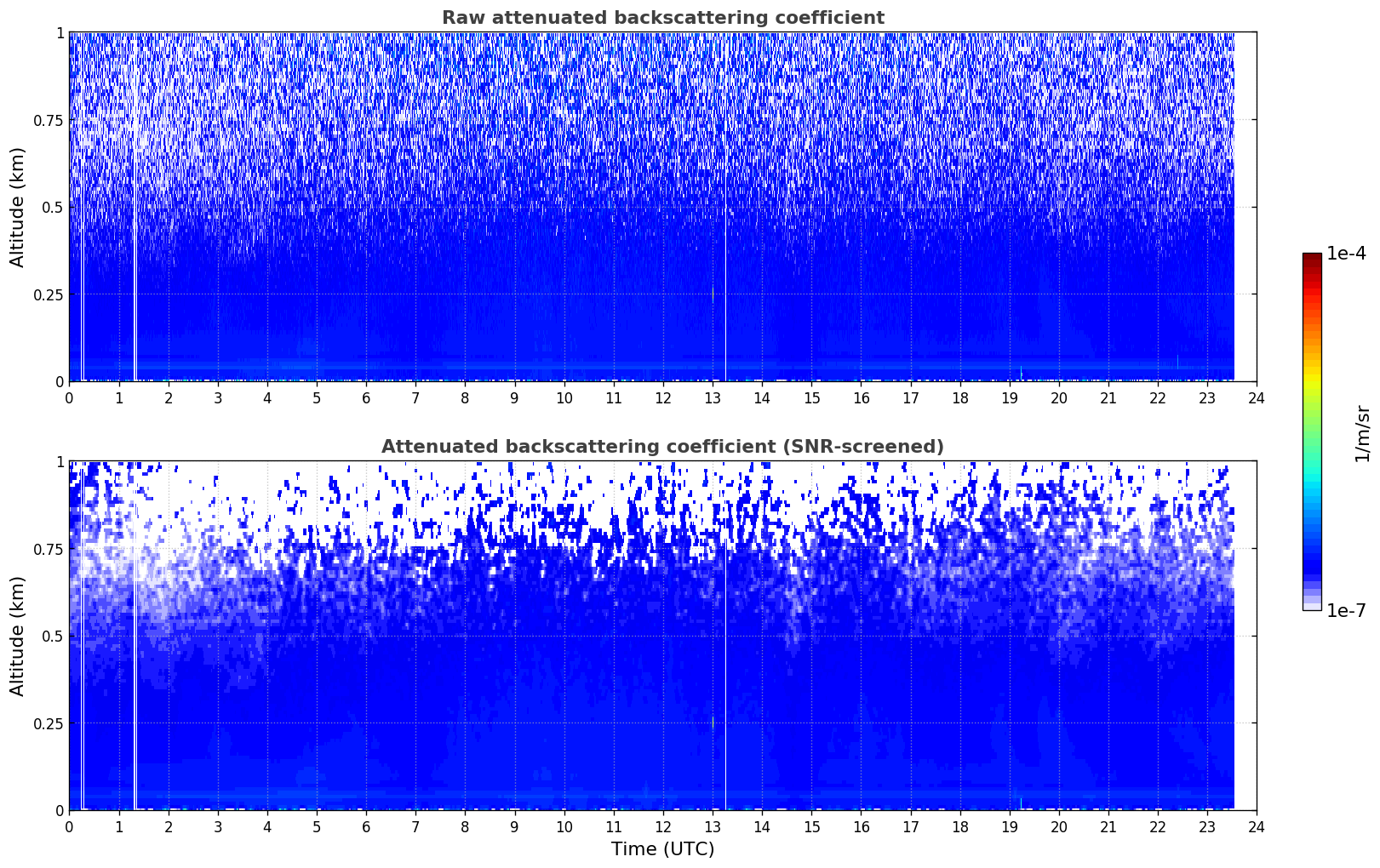Click the "Time (UTC)" x-axis label

click(662, 848)
